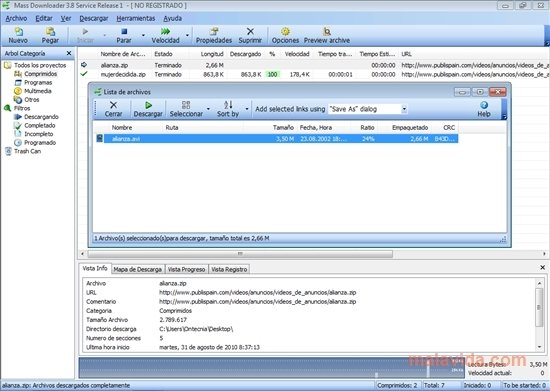Select Completado filter in tree
550x391 pixels.
tap(40, 125)
